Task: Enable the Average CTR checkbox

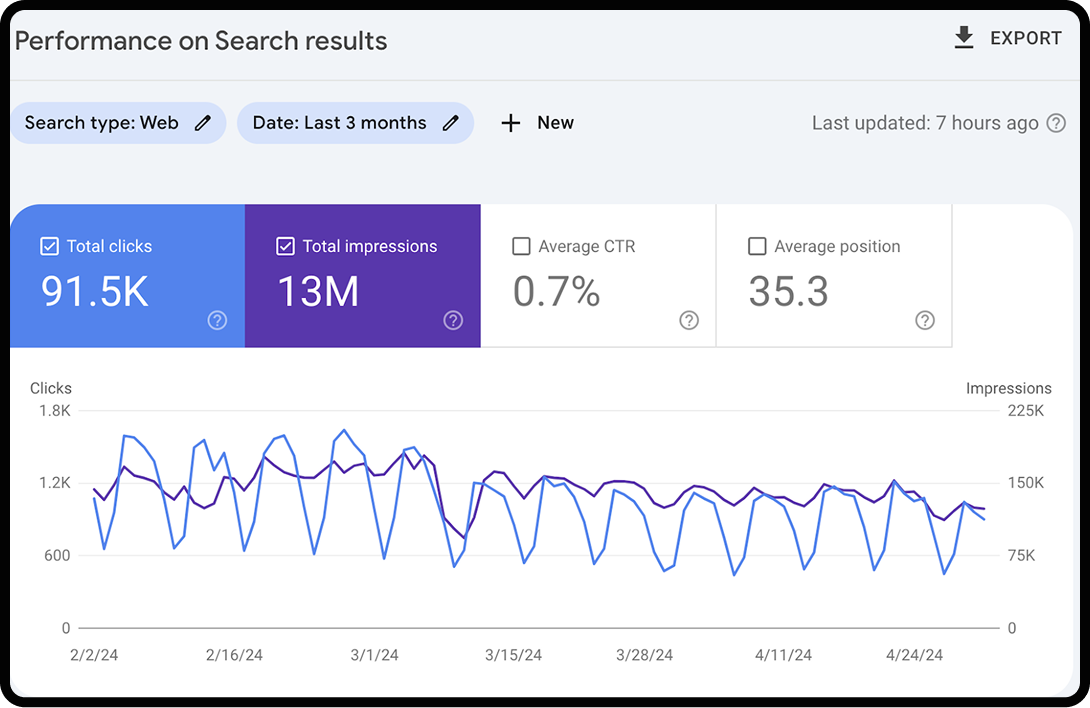Action: 521,245
